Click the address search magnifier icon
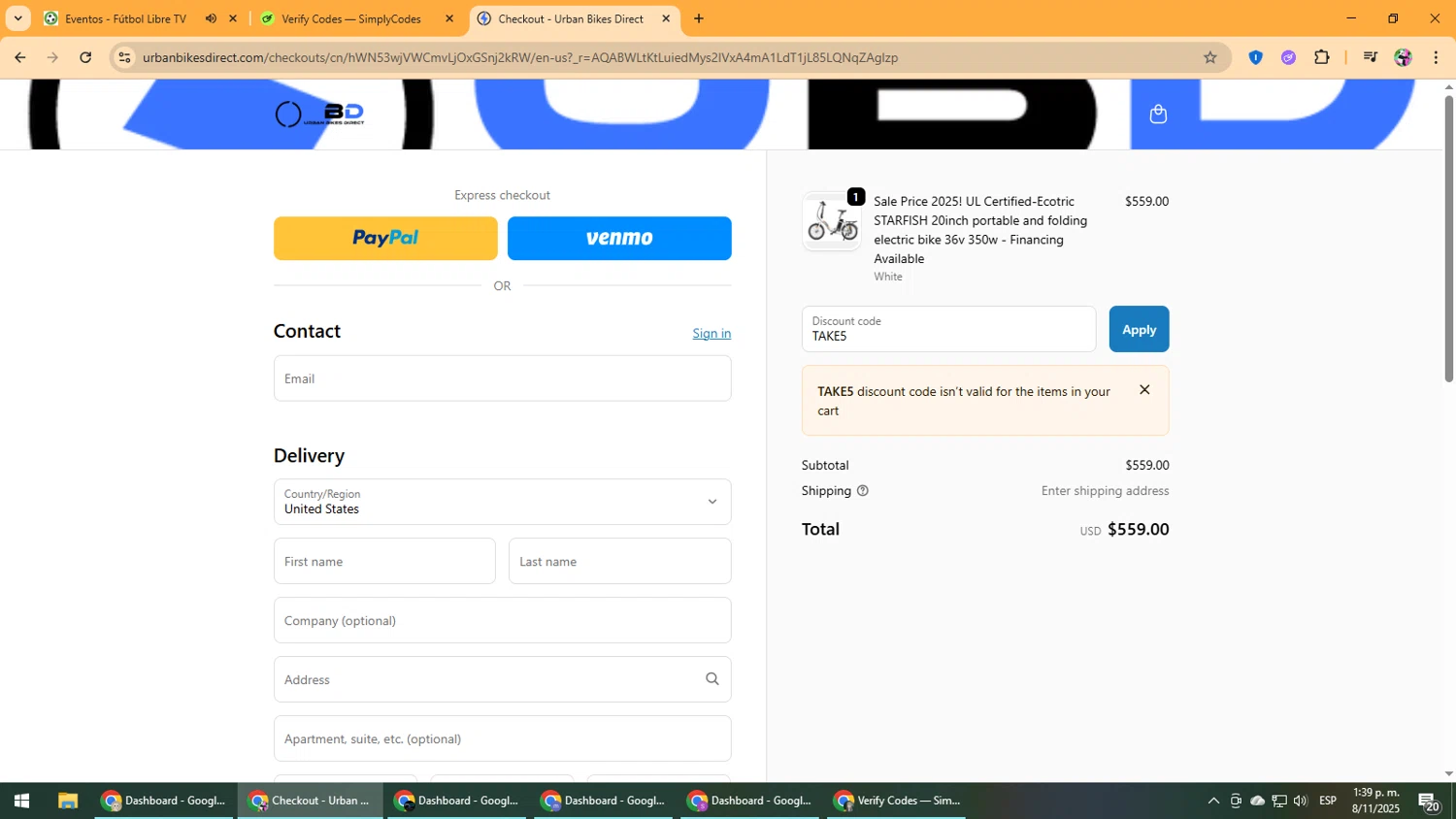Image resolution: width=1456 pixels, height=819 pixels. (711, 679)
